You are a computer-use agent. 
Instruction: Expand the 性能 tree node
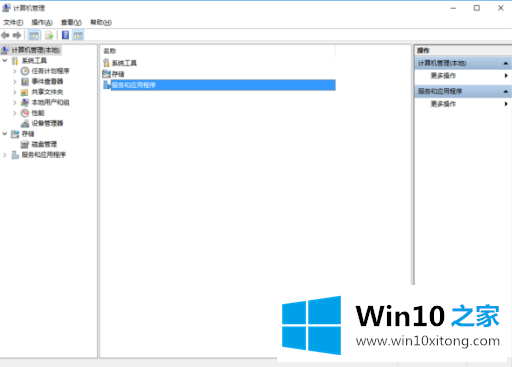coord(15,113)
